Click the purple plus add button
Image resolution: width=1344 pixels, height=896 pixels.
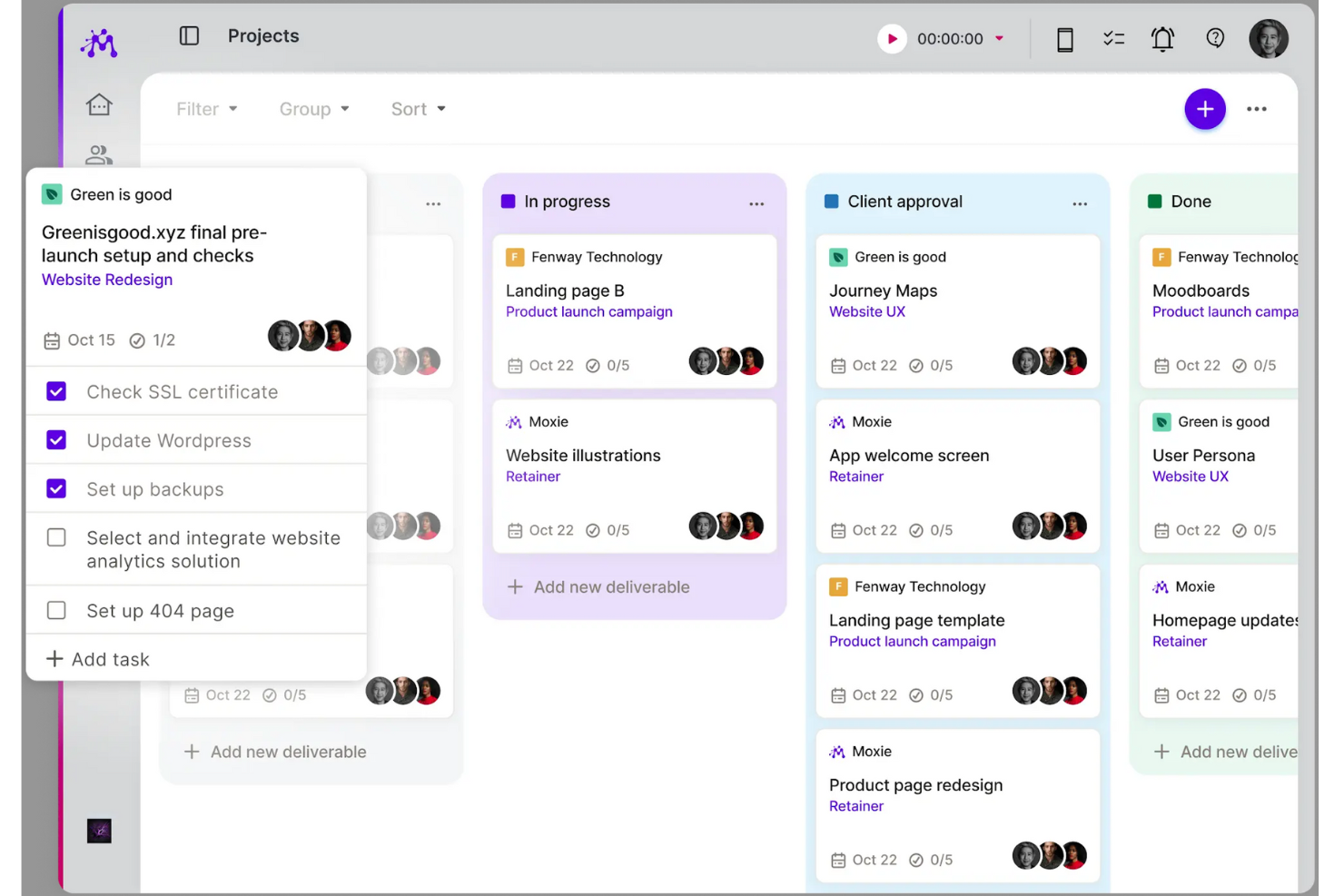coord(1205,109)
